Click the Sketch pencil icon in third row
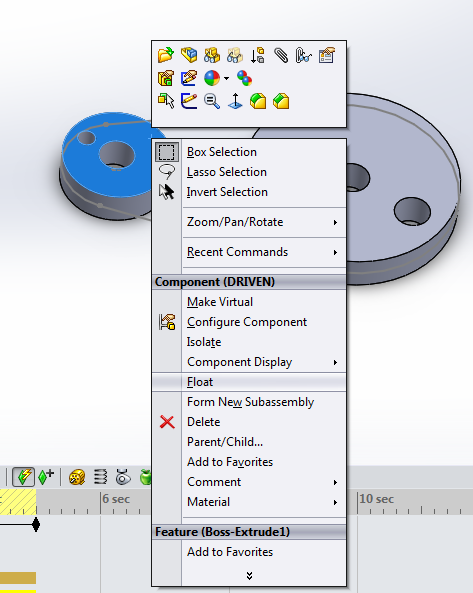 coord(189,101)
